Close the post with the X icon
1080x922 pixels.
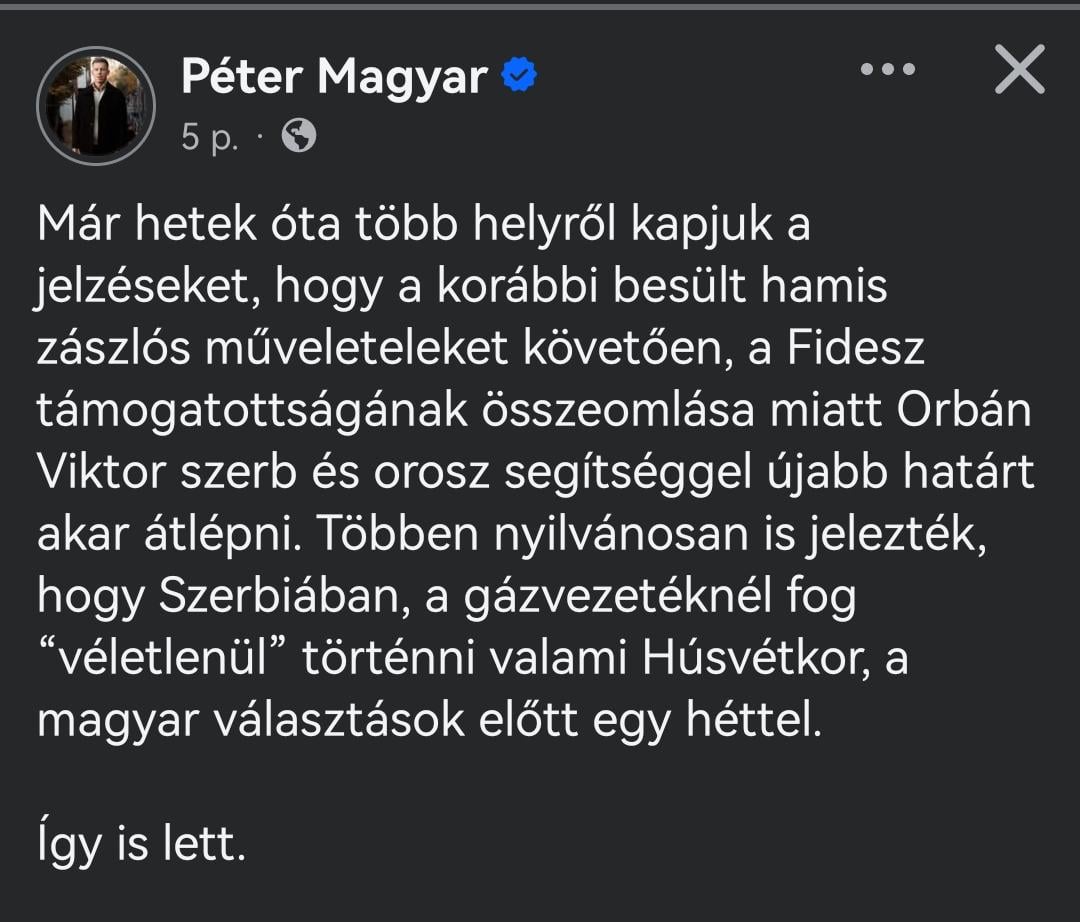tap(1020, 70)
